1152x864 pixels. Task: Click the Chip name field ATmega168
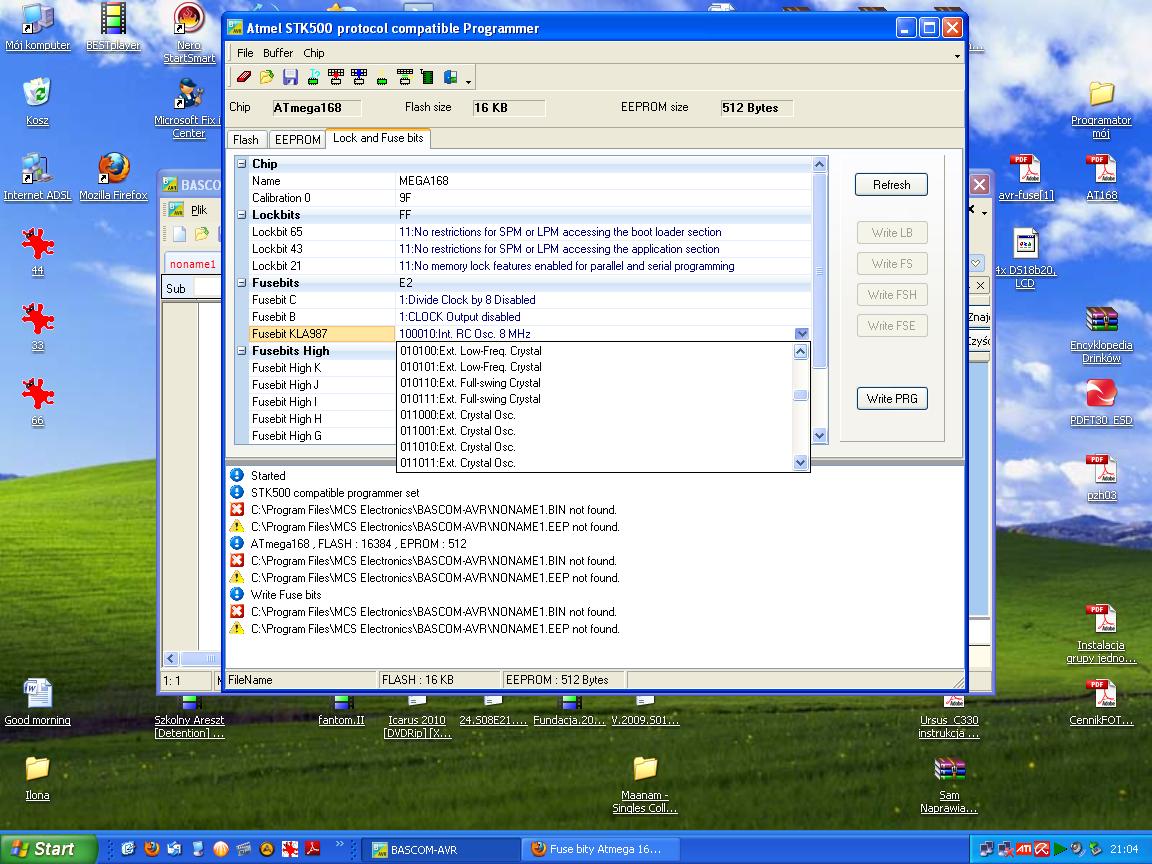pyautogui.click(x=317, y=108)
